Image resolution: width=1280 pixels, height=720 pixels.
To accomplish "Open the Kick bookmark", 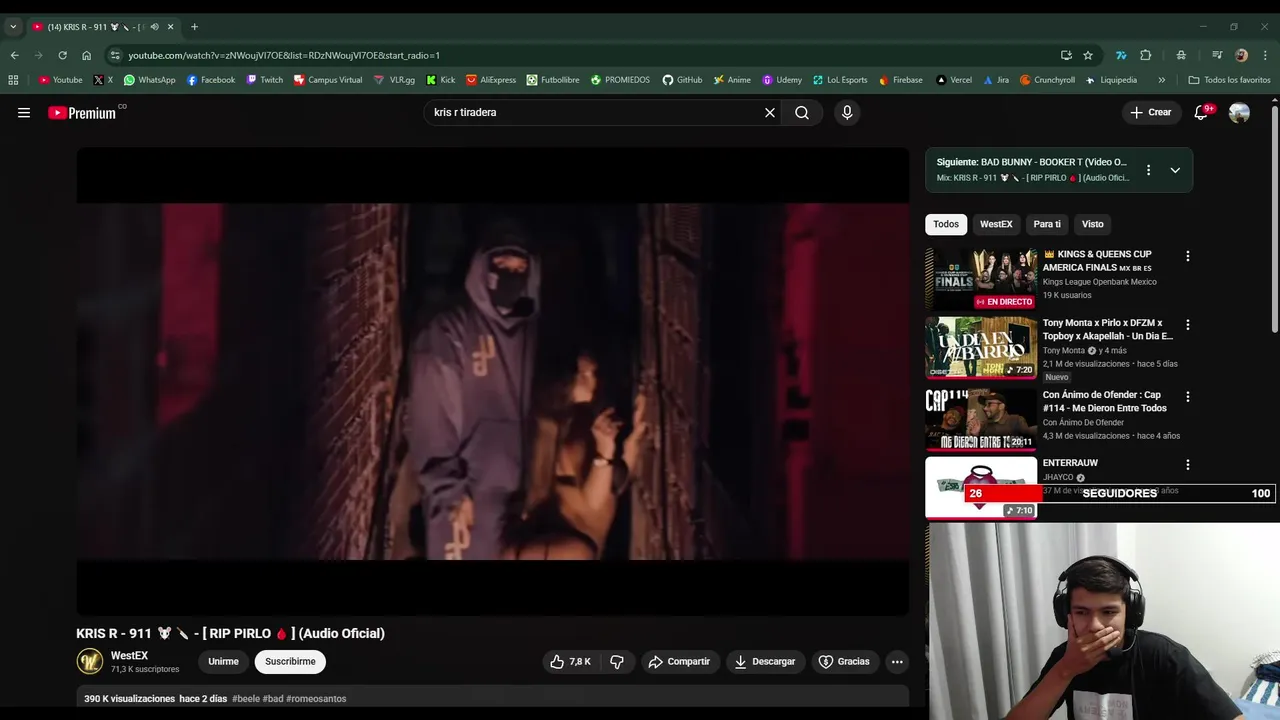I will pyautogui.click(x=440, y=80).
